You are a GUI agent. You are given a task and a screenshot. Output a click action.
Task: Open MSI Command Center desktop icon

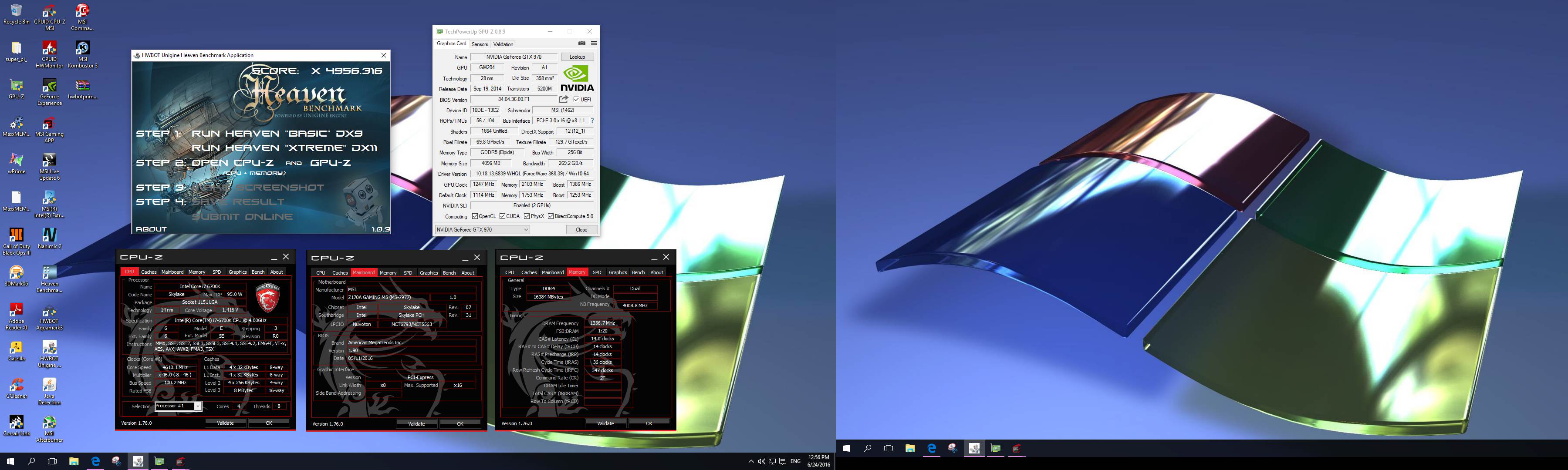click(82, 17)
